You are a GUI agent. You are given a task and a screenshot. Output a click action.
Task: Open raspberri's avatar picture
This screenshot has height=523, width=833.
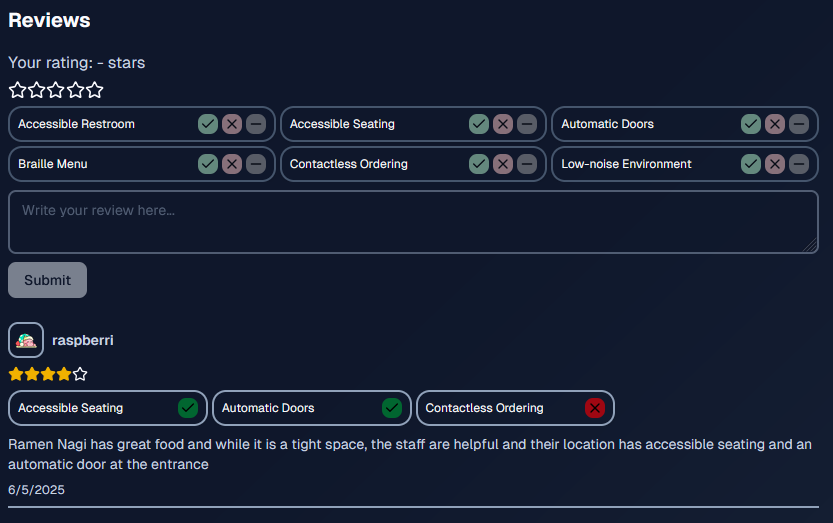26,340
